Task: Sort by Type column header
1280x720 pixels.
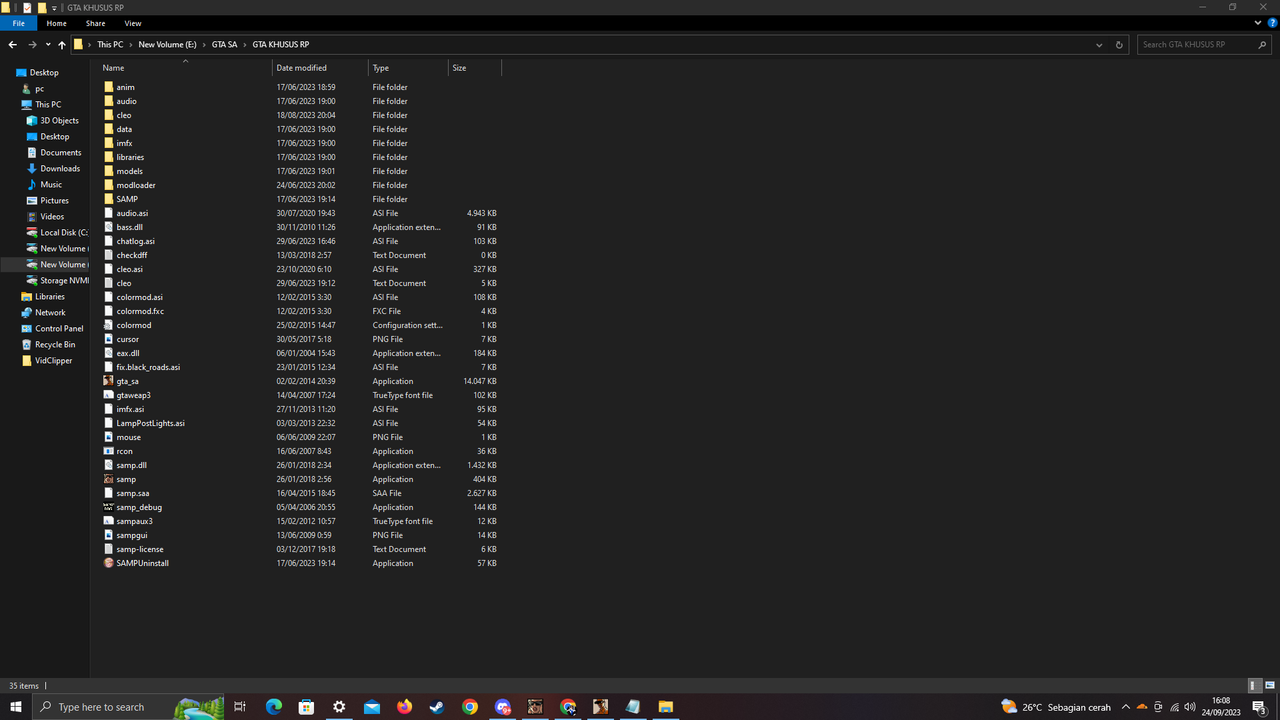Action: [x=408, y=68]
